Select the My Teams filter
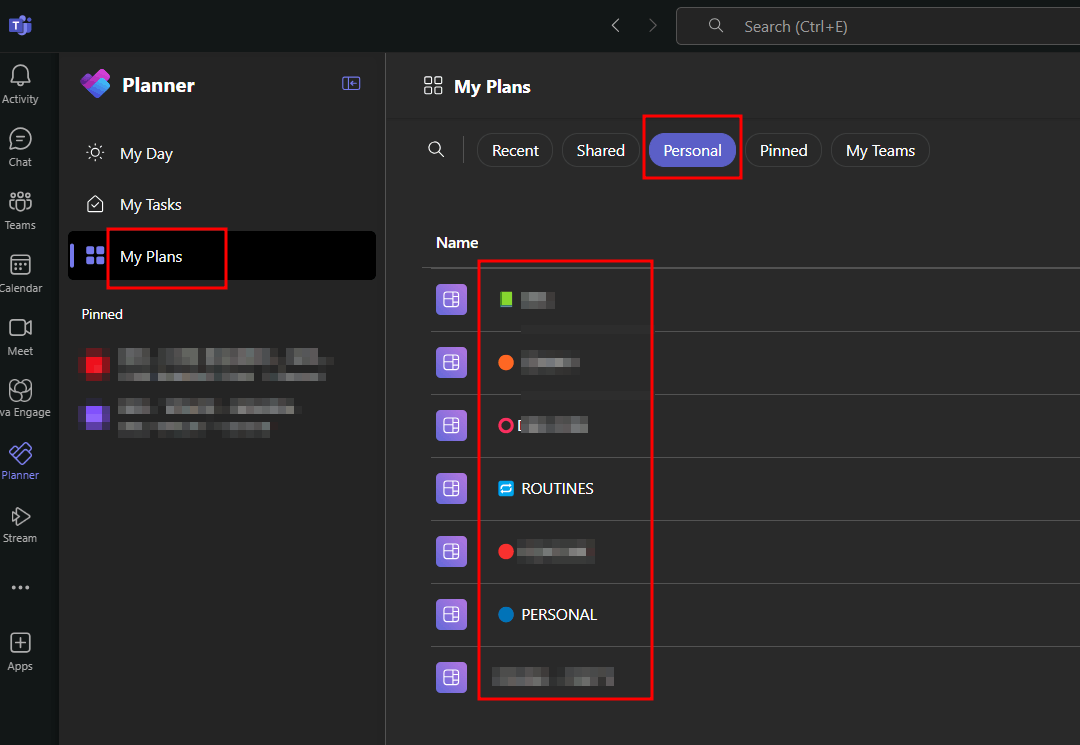The height and width of the screenshot is (745, 1080). [880, 149]
